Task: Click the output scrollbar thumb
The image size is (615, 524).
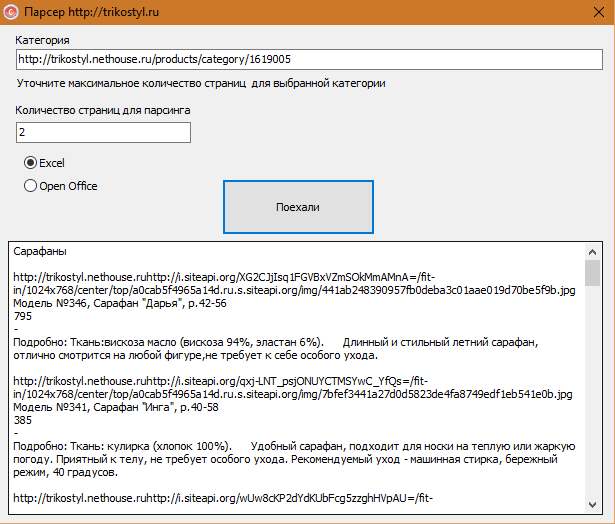Action: 592,273
